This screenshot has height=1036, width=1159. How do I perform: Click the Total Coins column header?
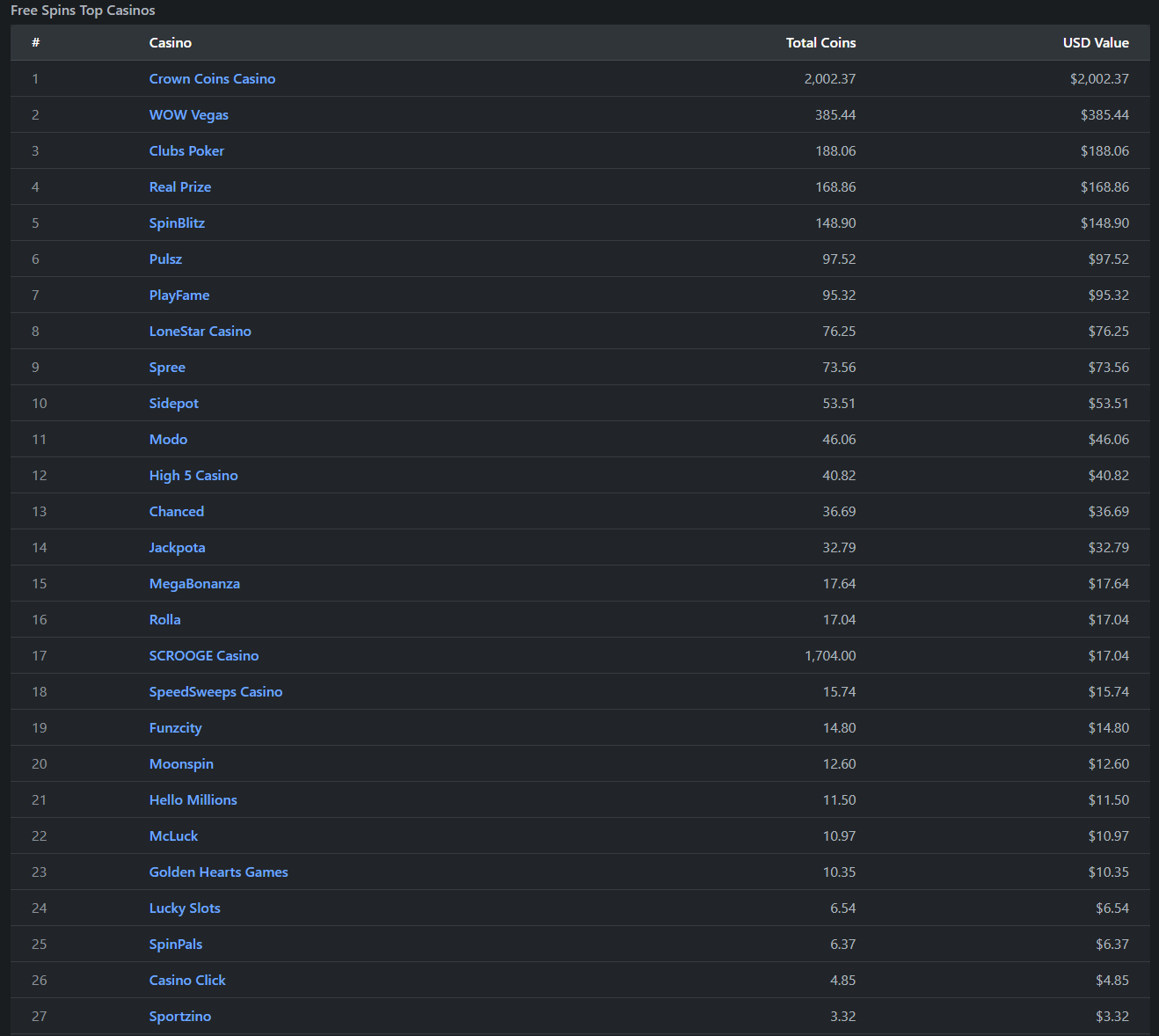click(x=820, y=42)
